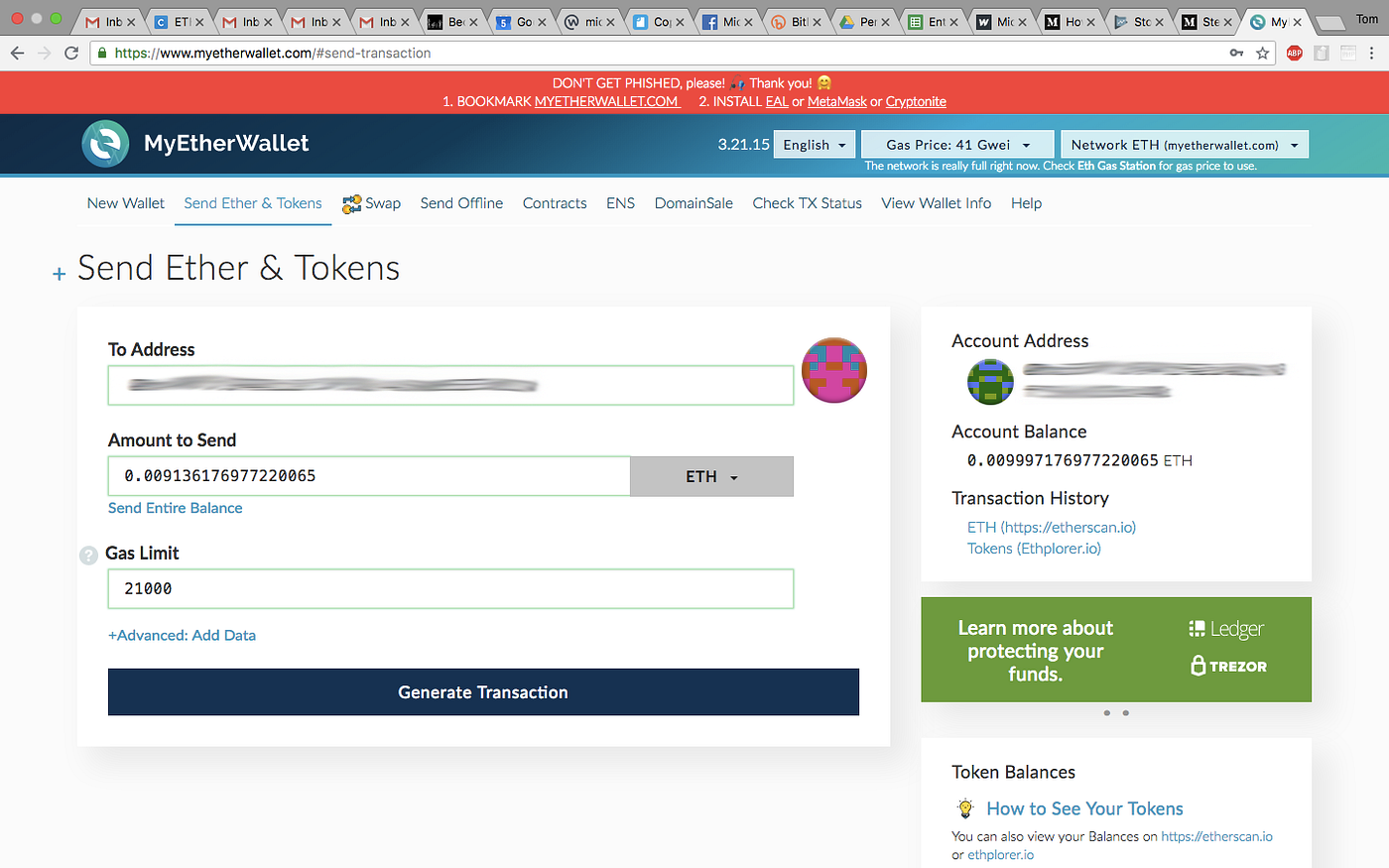Click the Learn more about protecting your funds banner
Image resolution: width=1389 pixels, height=868 pixels.
pos(1116,650)
